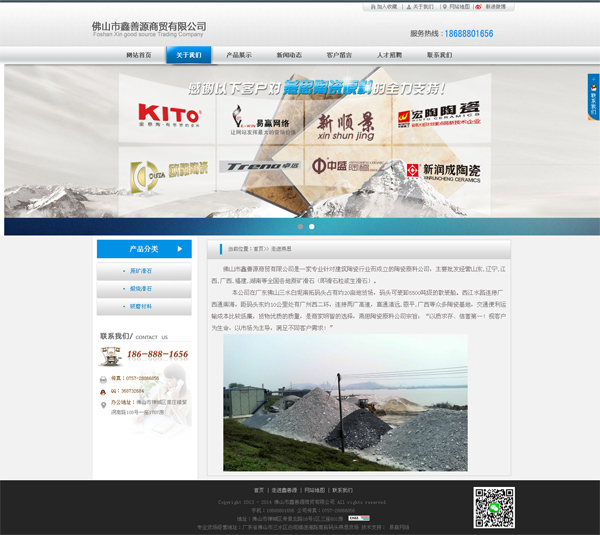600x535 pixels.
Task: Click the 联系我们/ CONTACT US heading
Action: [x=134, y=336]
